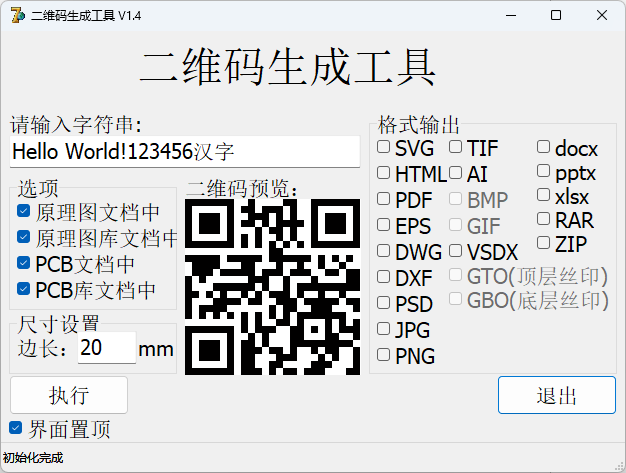This screenshot has height=473, width=626.
Task: Click the 边长 size field showing 20
Action: (107, 348)
